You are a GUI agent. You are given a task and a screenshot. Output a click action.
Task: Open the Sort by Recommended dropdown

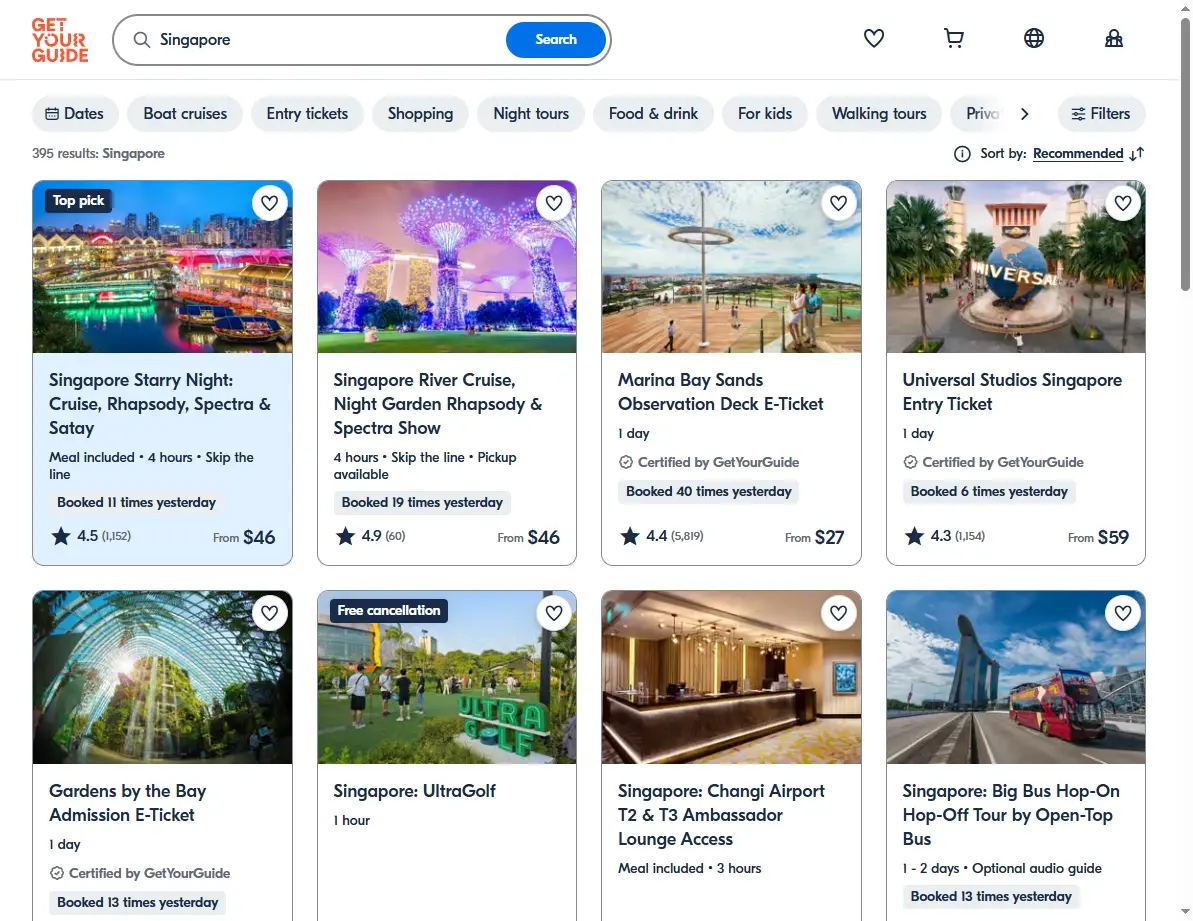coord(1077,154)
